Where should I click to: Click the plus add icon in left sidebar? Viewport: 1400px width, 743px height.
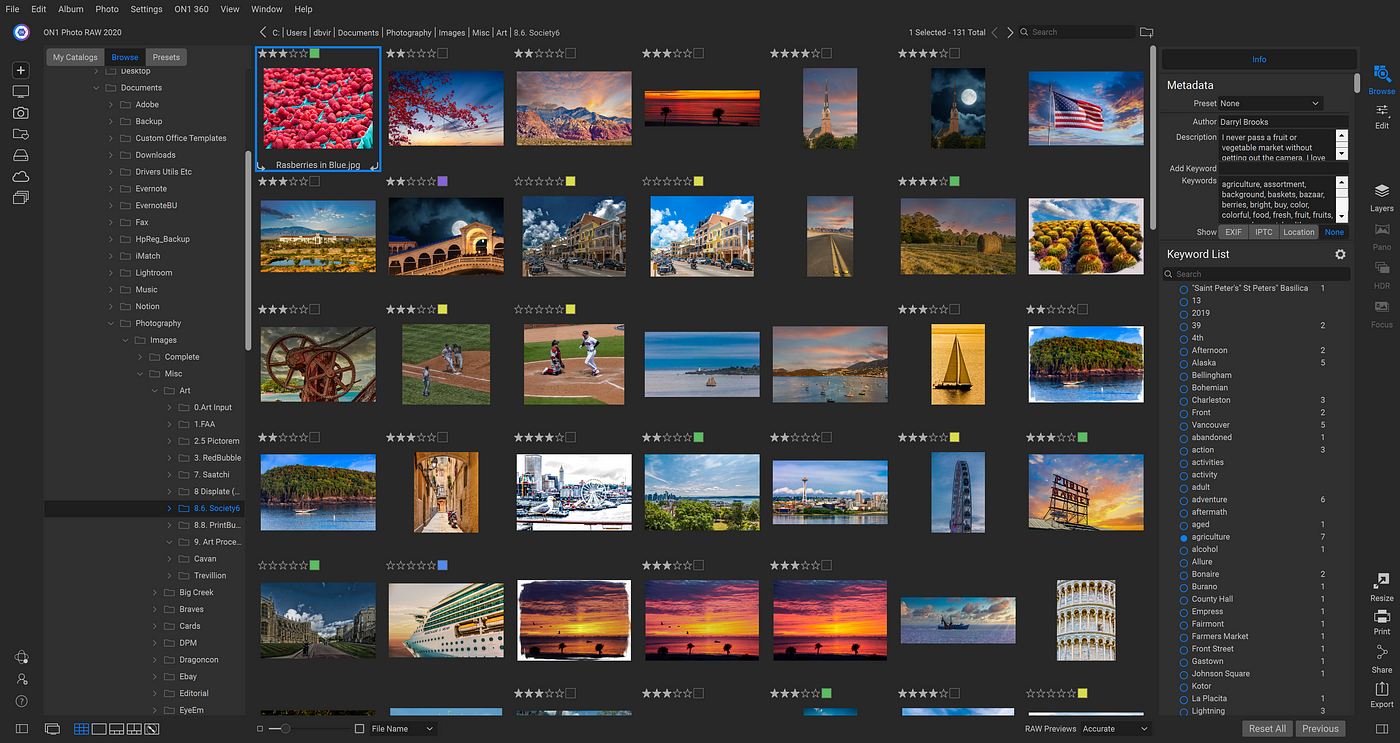coord(21,70)
